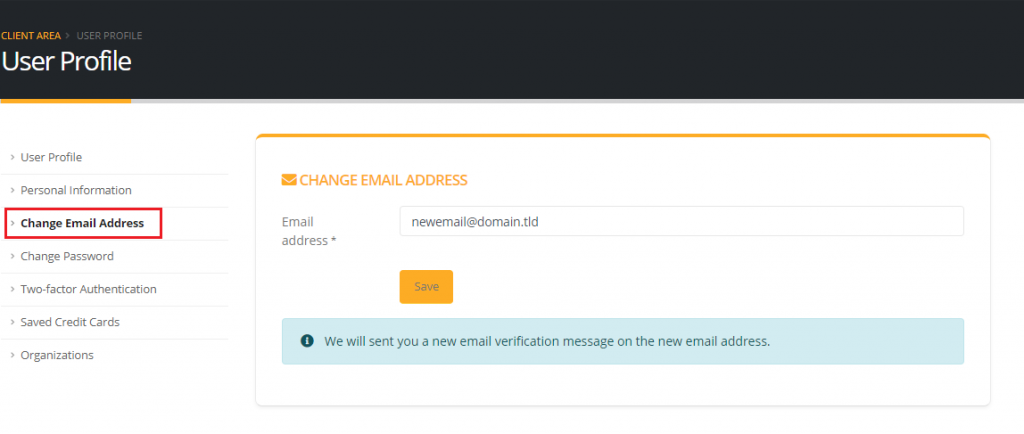Open Personal Information in the sidebar
The image size is (1024, 434).
[x=76, y=190]
